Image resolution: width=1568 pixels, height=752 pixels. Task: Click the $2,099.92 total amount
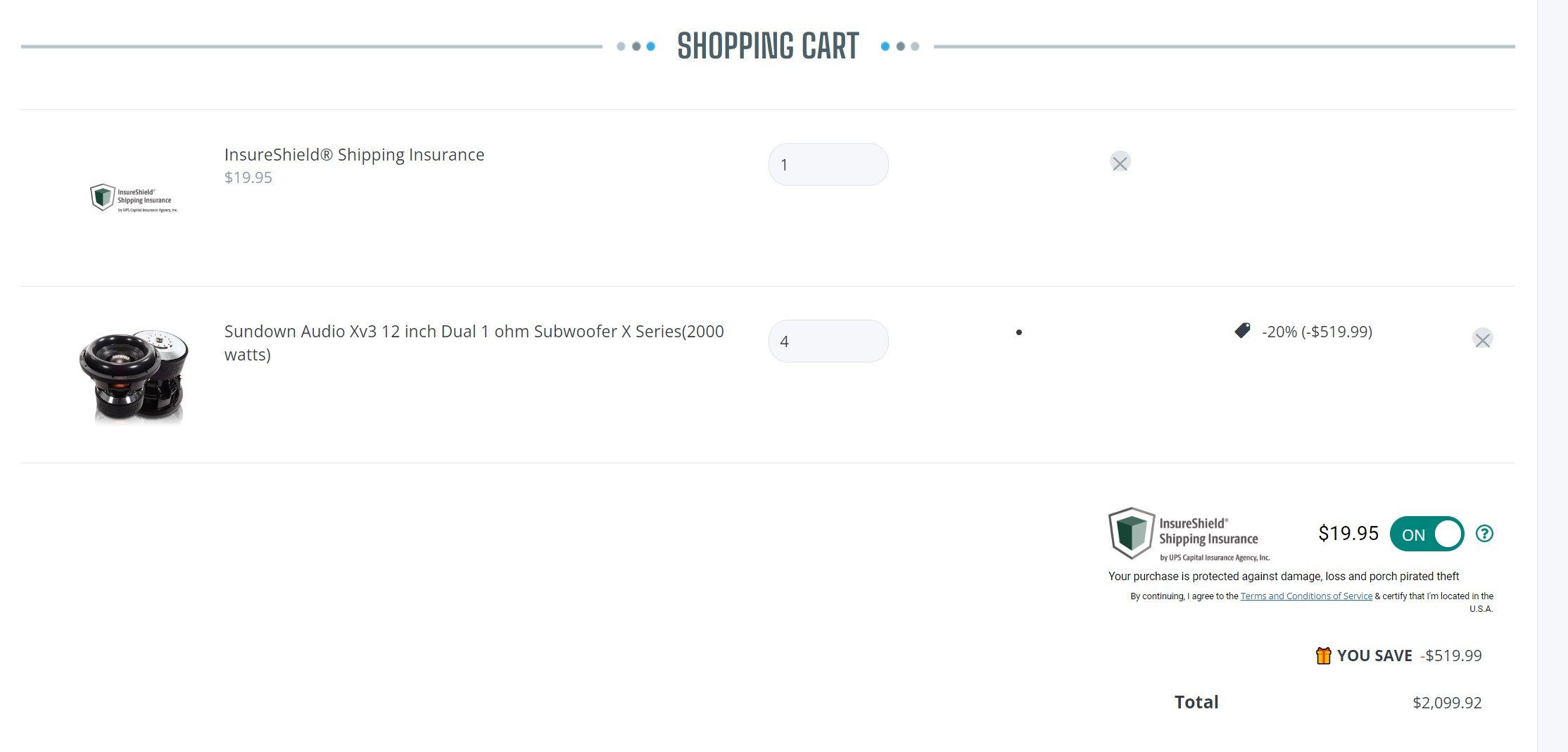[1447, 703]
